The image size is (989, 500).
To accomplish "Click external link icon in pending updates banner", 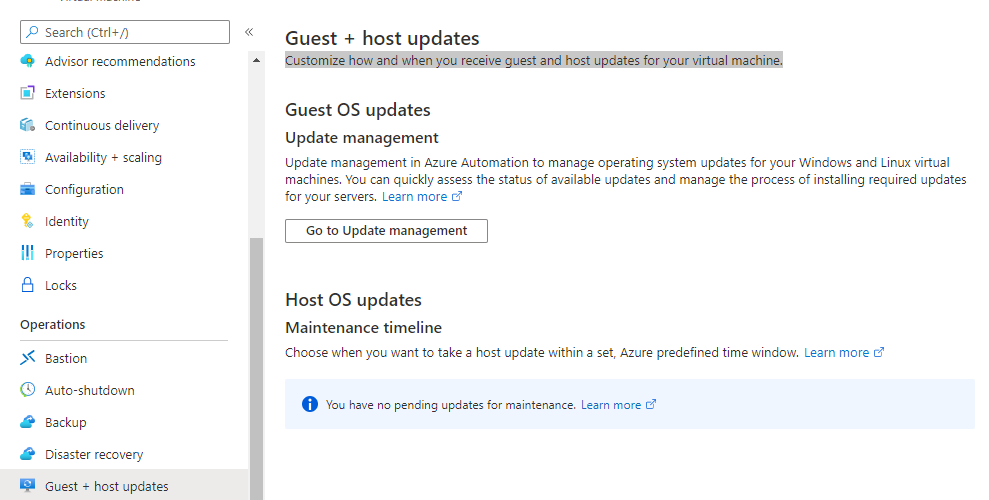I will pyautogui.click(x=651, y=405).
